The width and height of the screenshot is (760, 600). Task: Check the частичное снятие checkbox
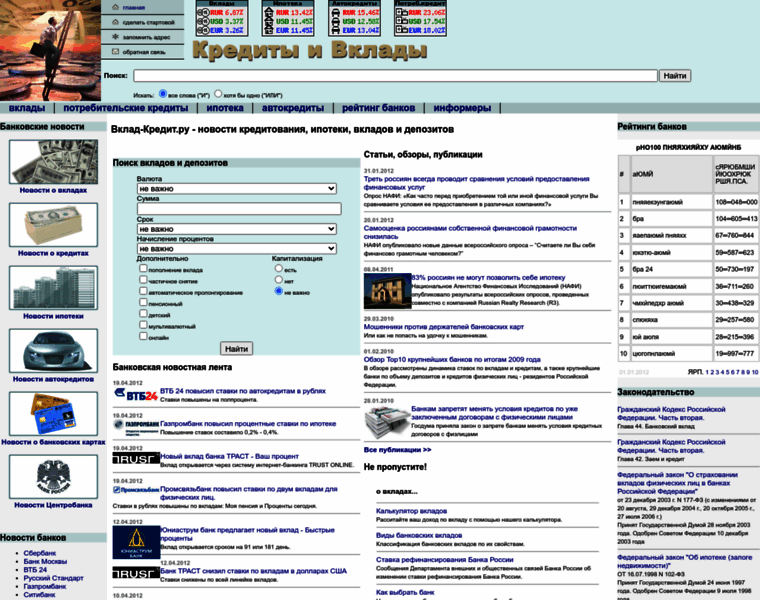pos(143,280)
